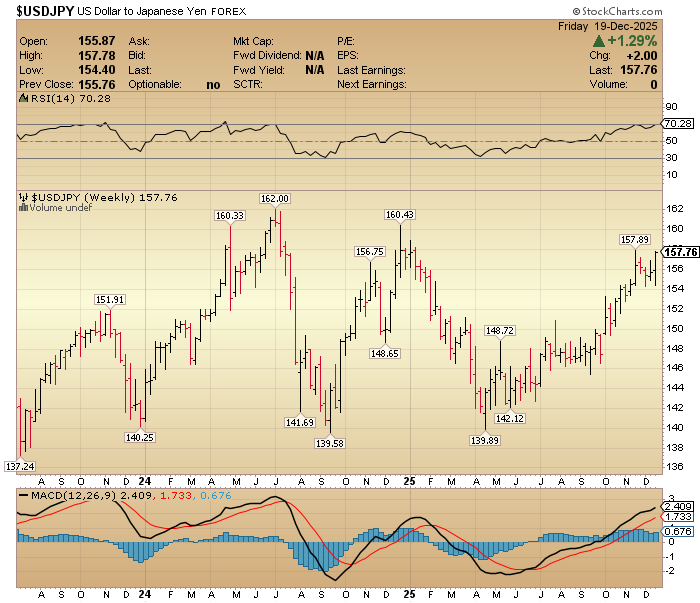Click the current price tag 157.76 on axis

point(680,252)
